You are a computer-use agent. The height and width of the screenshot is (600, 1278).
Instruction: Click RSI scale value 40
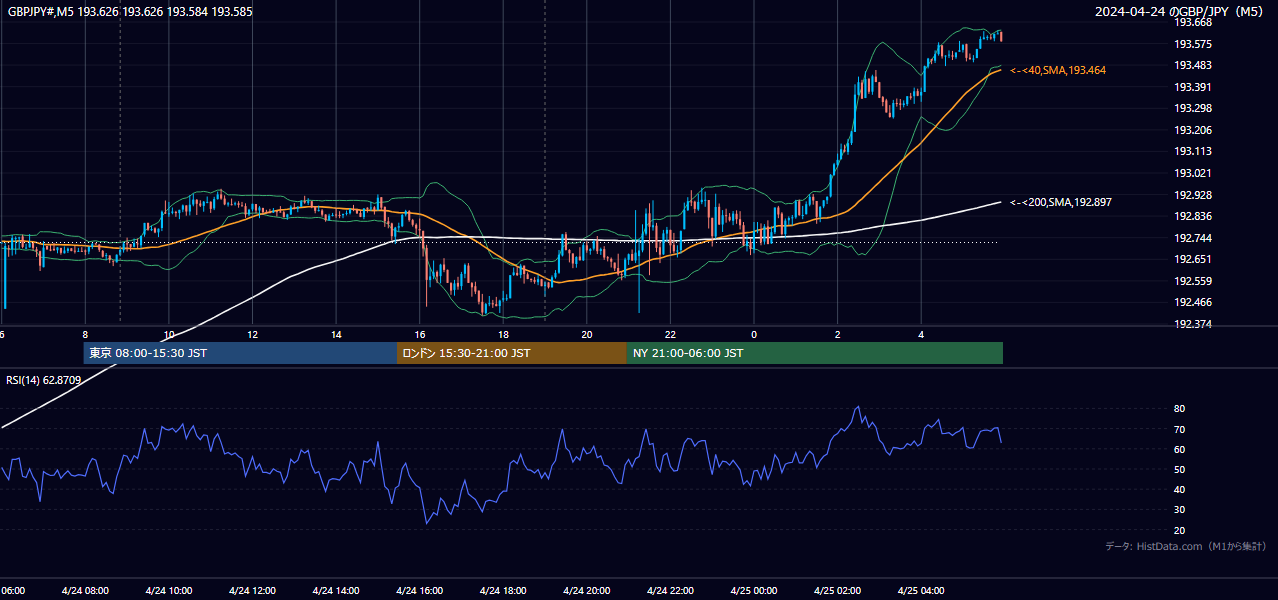pyautogui.click(x=1179, y=489)
